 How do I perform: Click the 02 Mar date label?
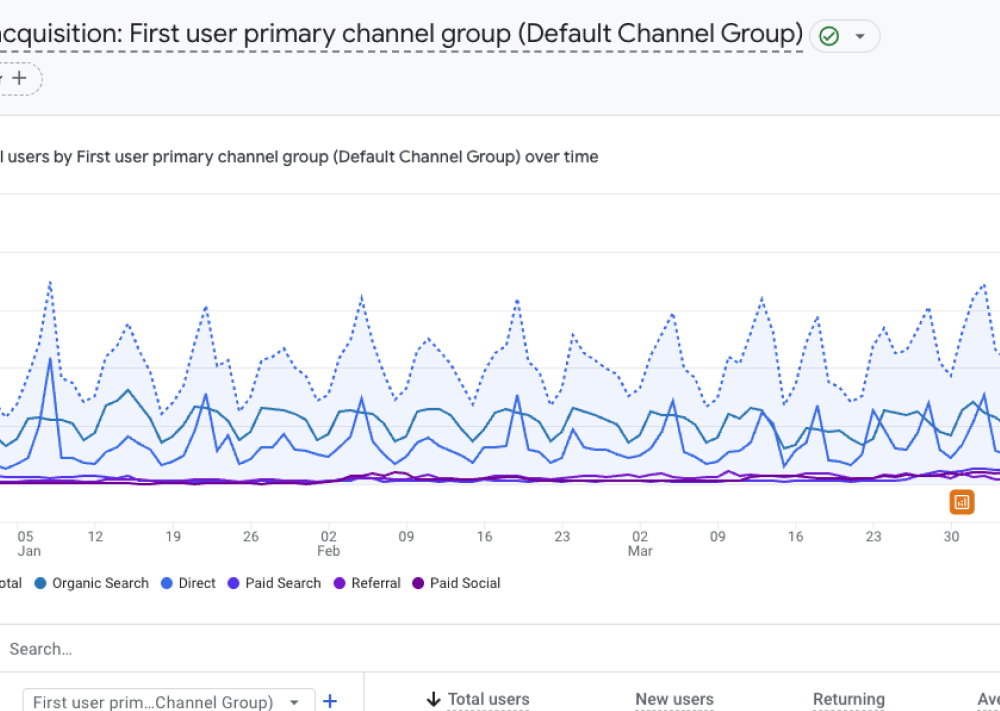640,543
